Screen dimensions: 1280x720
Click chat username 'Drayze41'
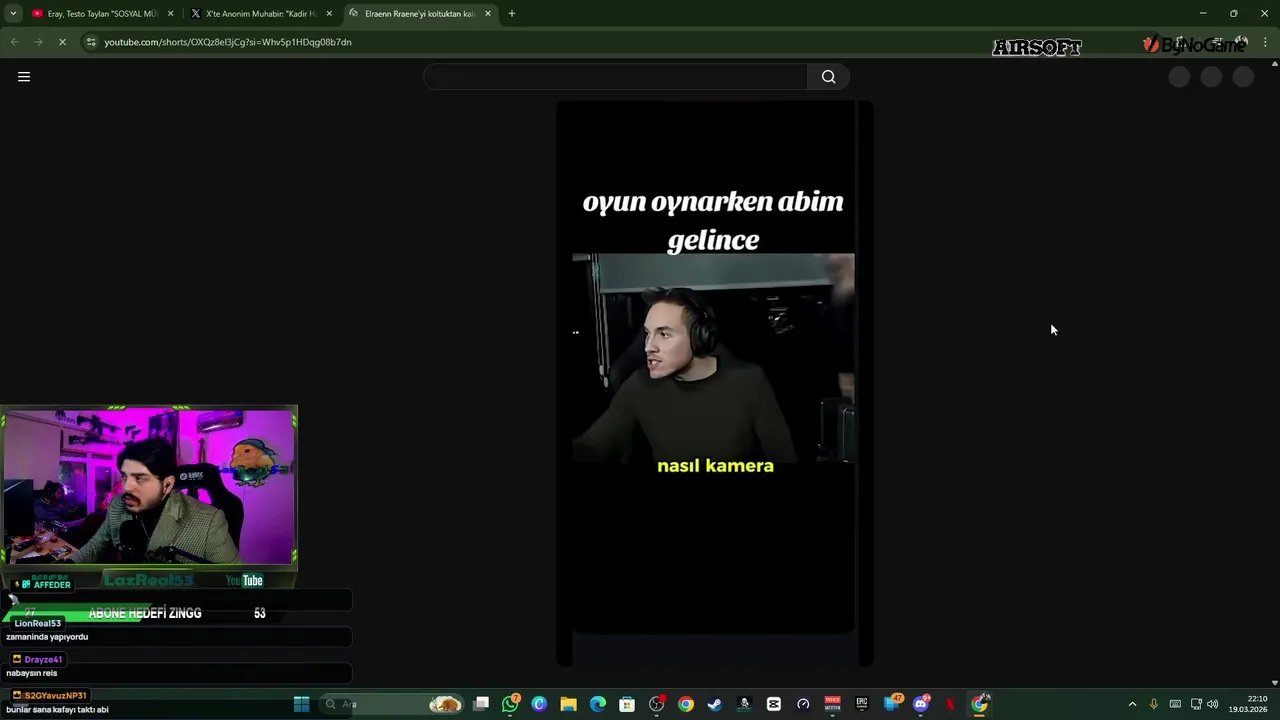click(43, 660)
